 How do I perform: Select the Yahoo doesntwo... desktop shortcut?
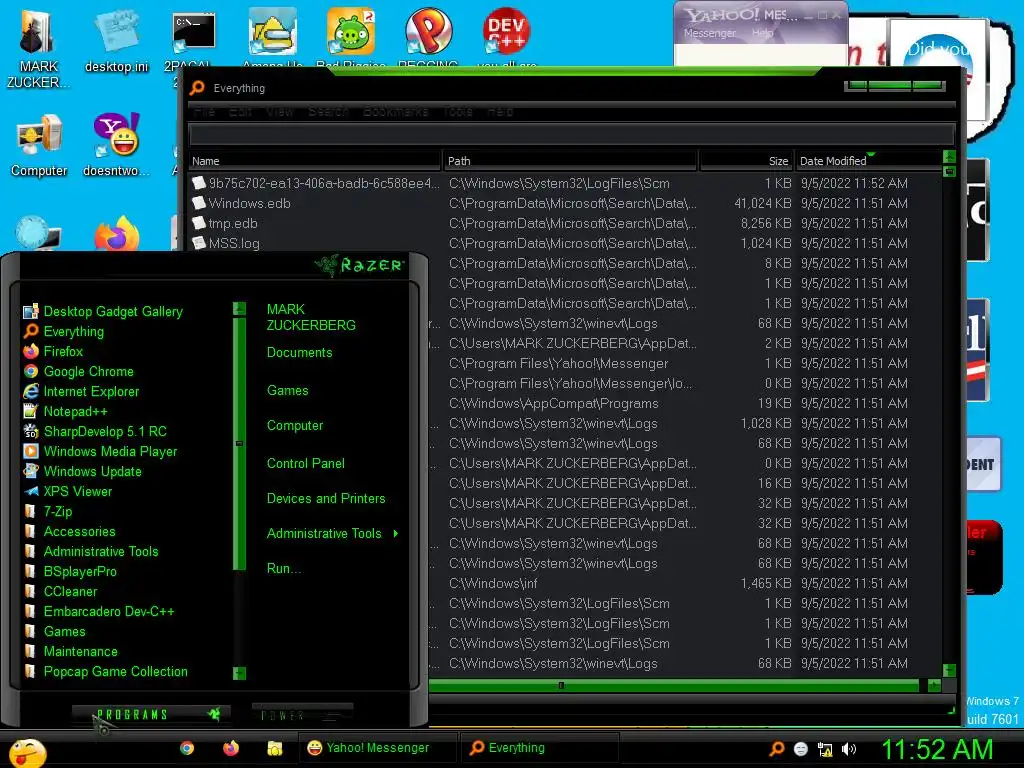(x=116, y=145)
